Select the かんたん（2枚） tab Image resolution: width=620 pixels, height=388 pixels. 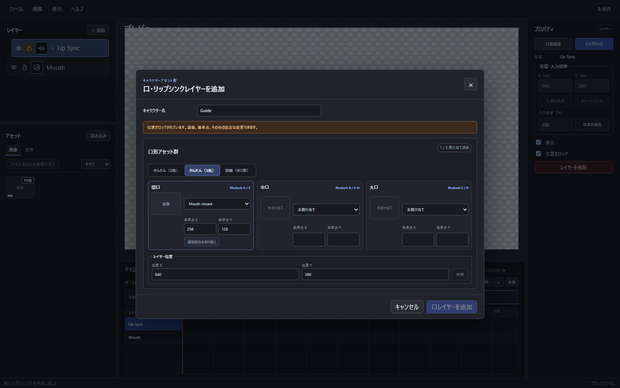[x=166, y=170]
